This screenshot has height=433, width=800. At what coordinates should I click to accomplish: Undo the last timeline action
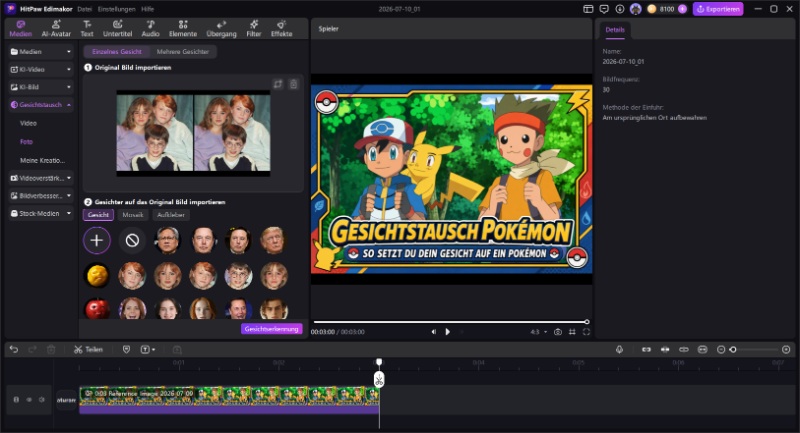14,349
